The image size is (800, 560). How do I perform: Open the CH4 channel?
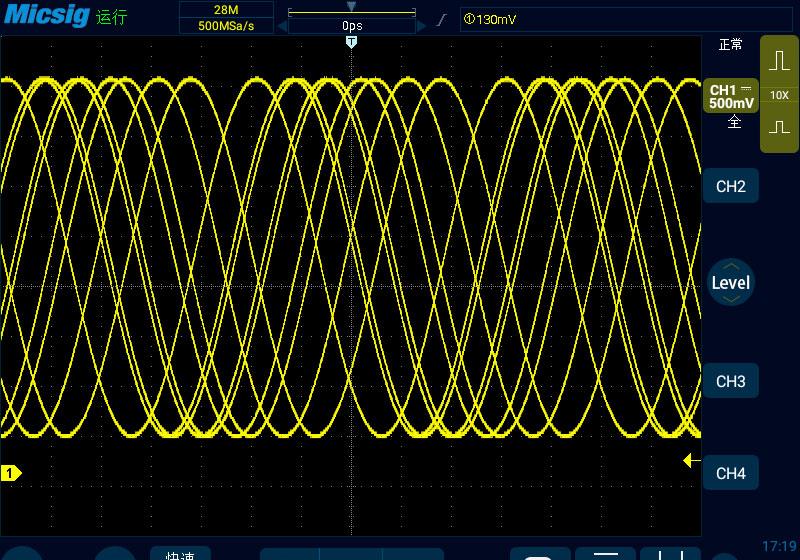click(x=731, y=473)
